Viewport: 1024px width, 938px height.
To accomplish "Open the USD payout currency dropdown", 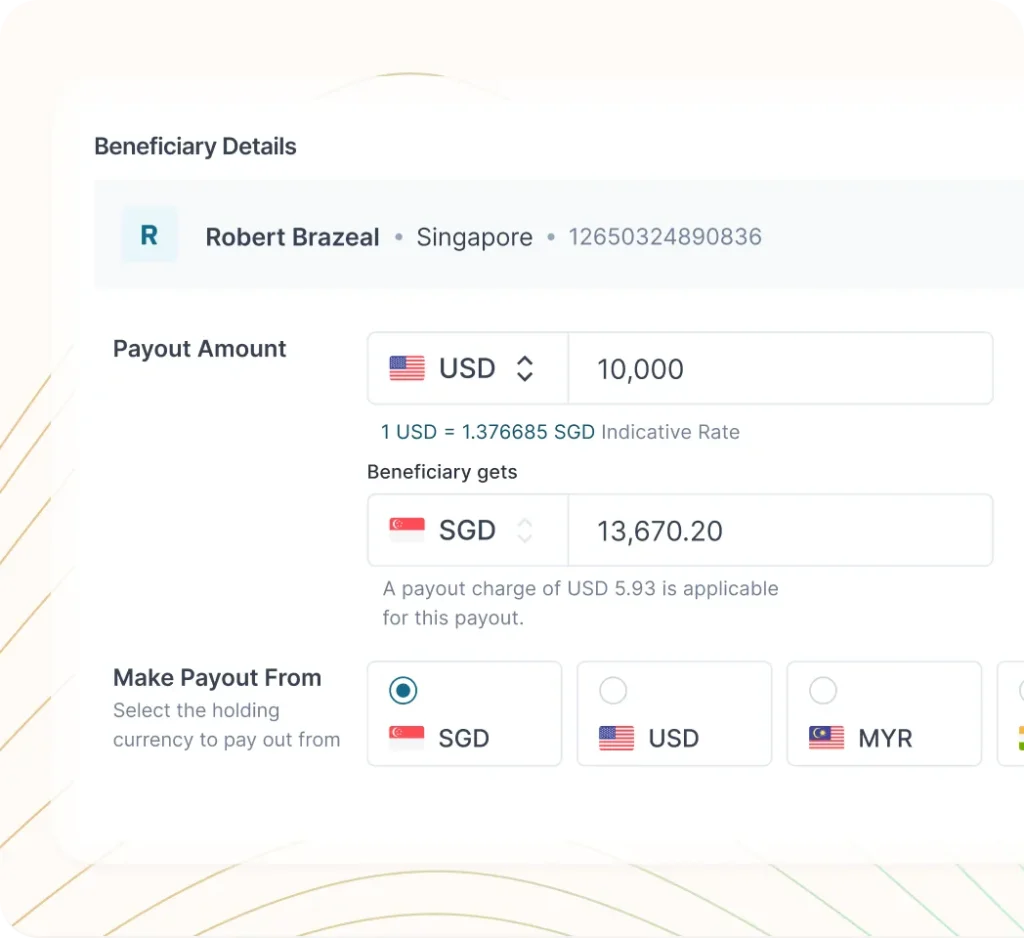I will pos(466,368).
